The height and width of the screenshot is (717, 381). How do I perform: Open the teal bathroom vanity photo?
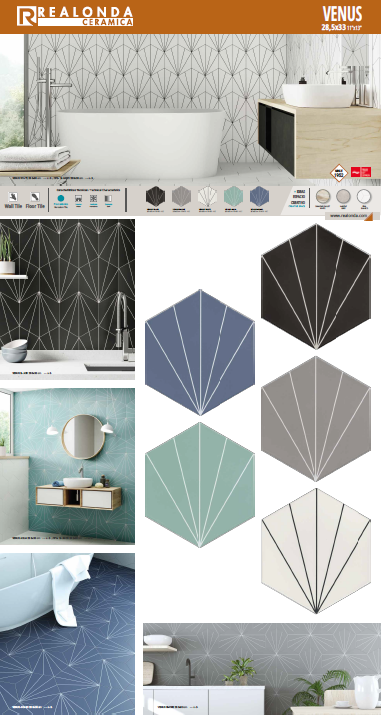(x=67, y=466)
